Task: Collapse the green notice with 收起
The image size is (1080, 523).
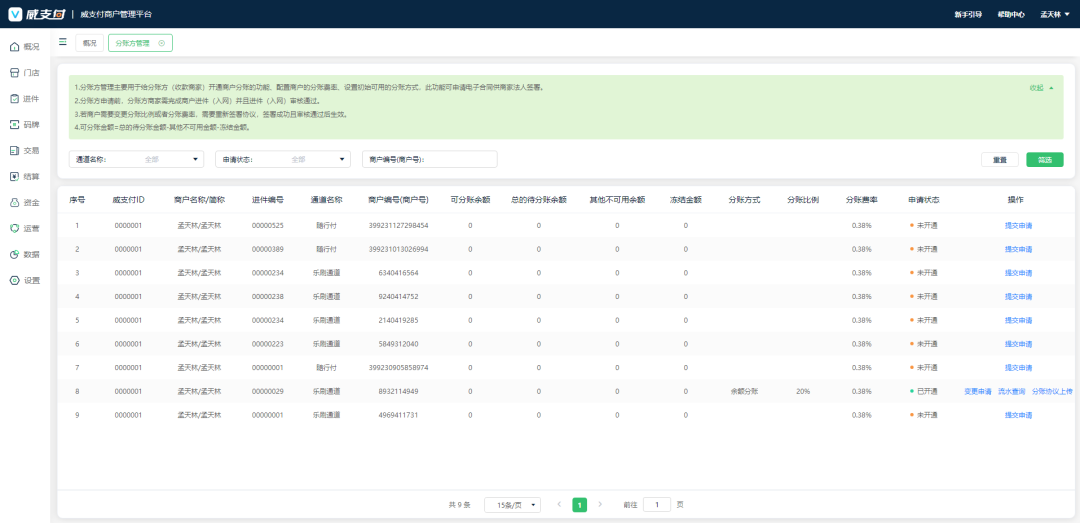Action: click(1041, 88)
